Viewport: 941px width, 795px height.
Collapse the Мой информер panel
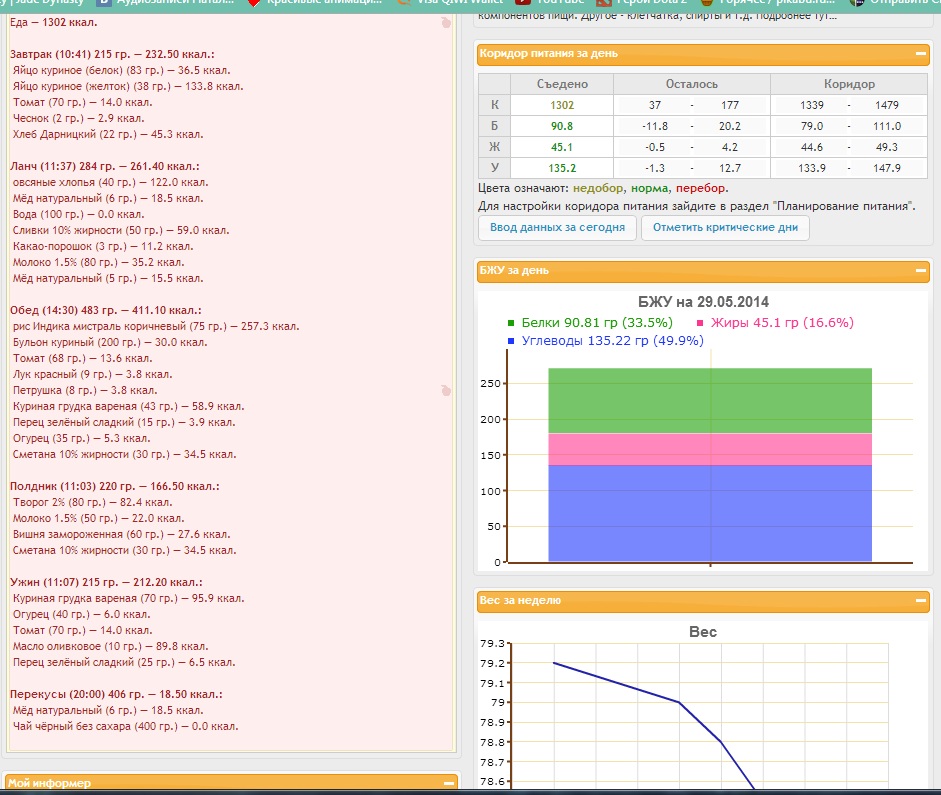pyautogui.click(x=447, y=784)
